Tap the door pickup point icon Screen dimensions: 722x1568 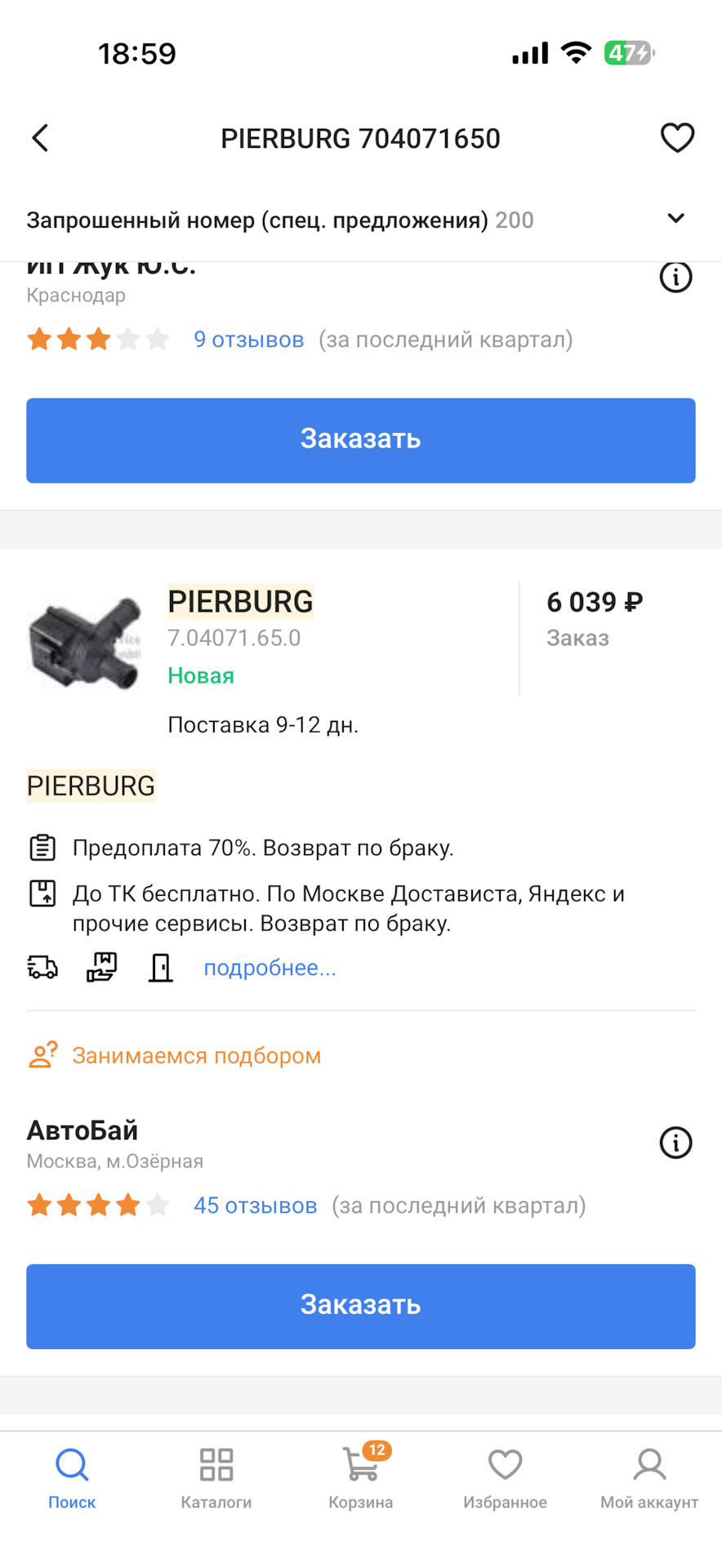tap(161, 968)
